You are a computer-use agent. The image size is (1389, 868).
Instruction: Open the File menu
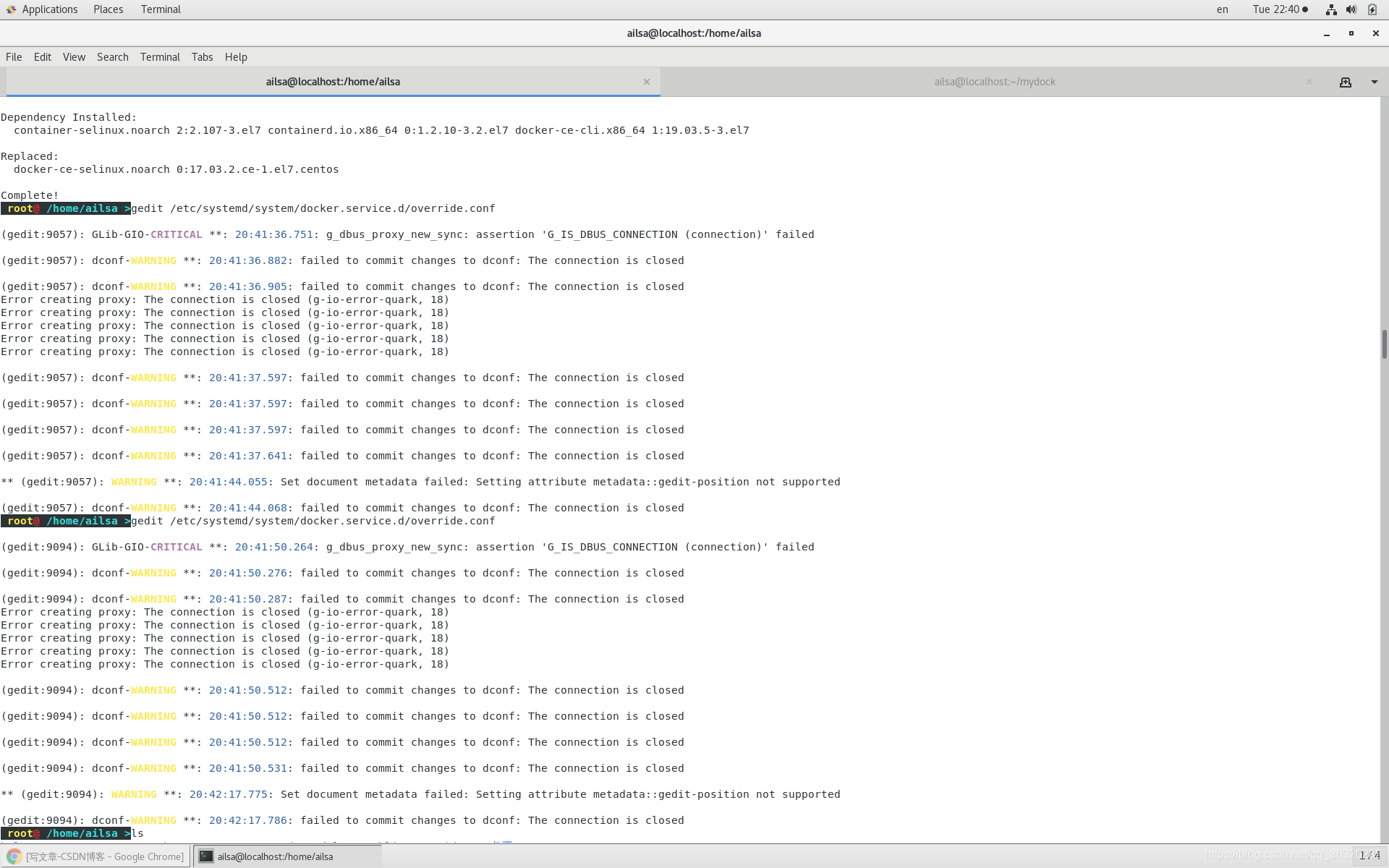pos(14,57)
